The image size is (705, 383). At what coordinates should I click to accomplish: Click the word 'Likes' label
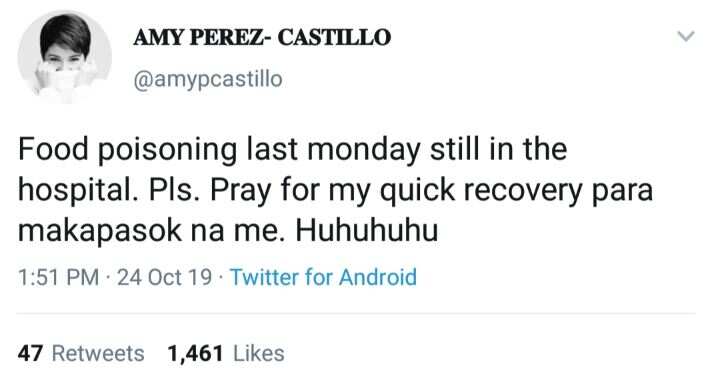[x=259, y=353]
